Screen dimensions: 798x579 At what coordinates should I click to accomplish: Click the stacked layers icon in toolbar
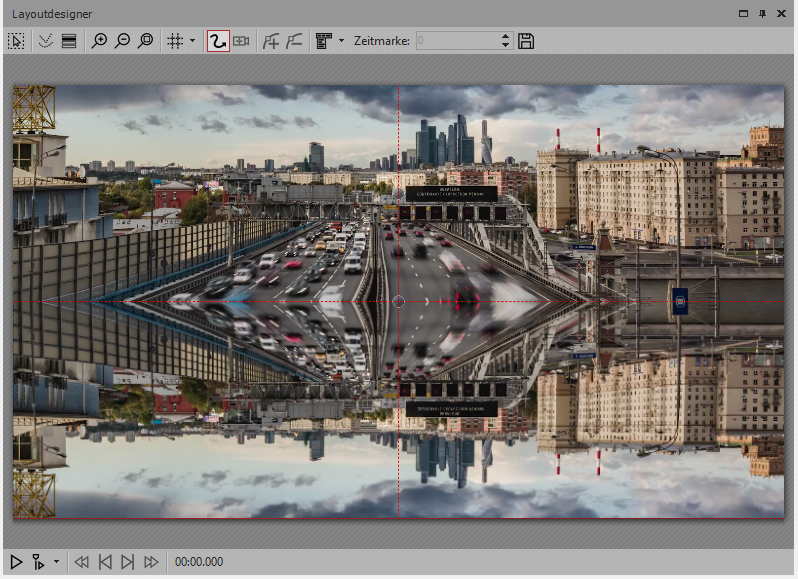click(x=69, y=41)
